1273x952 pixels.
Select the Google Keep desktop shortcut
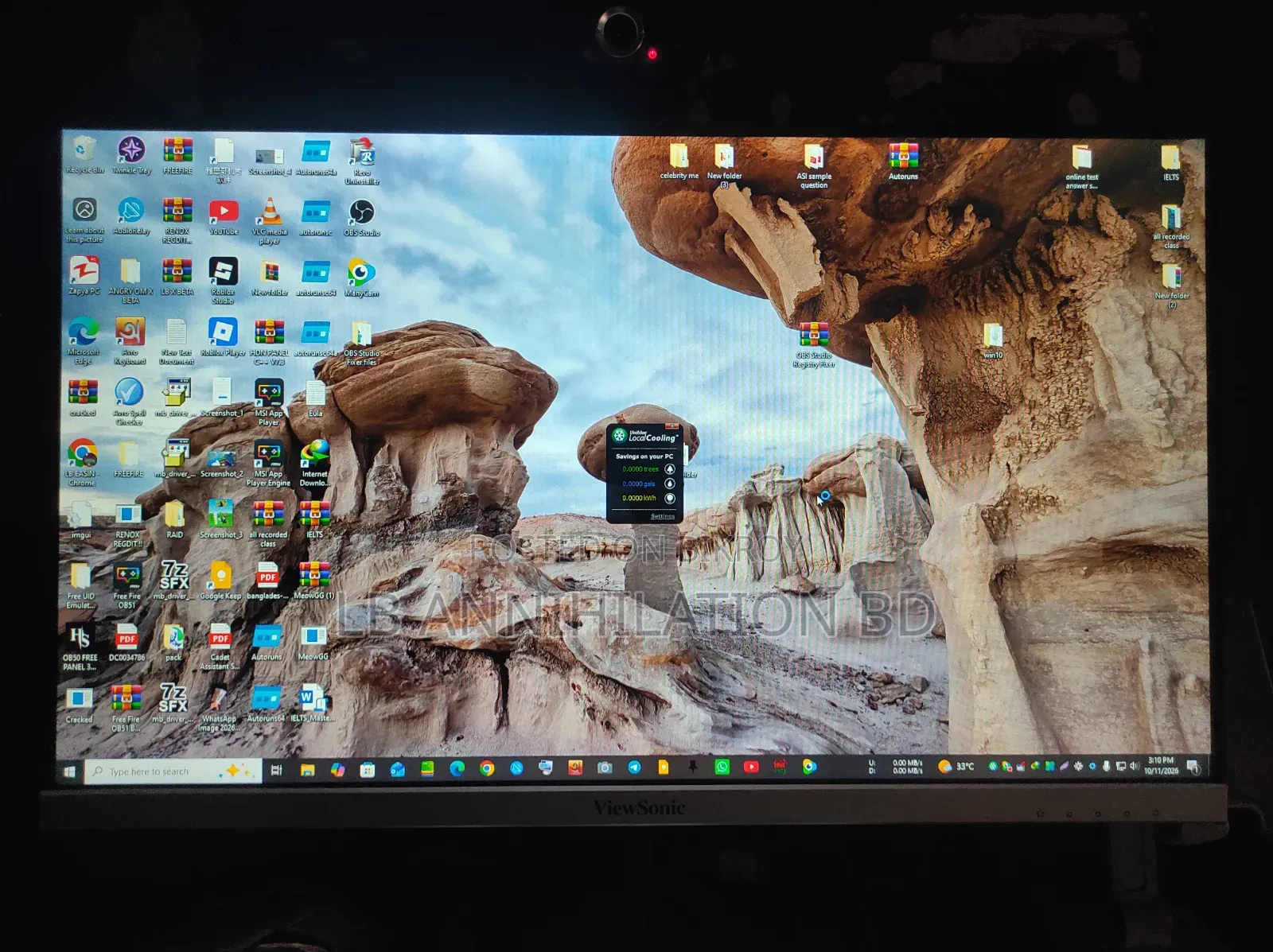click(x=220, y=581)
